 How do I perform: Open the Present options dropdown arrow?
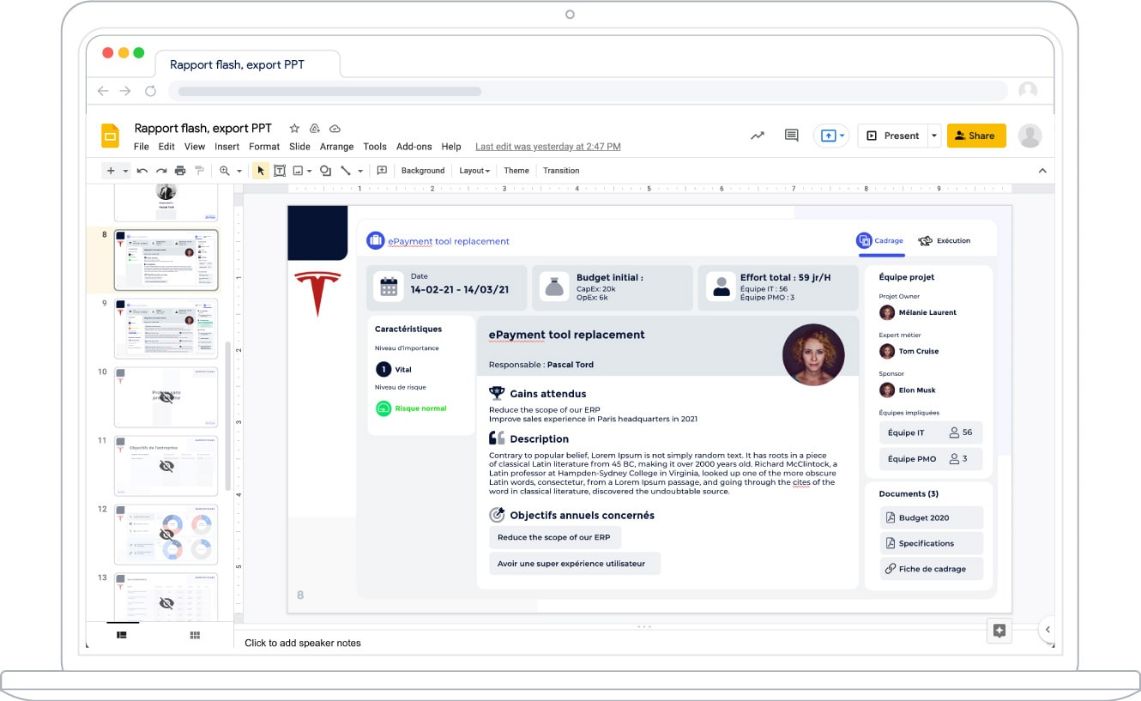934,135
